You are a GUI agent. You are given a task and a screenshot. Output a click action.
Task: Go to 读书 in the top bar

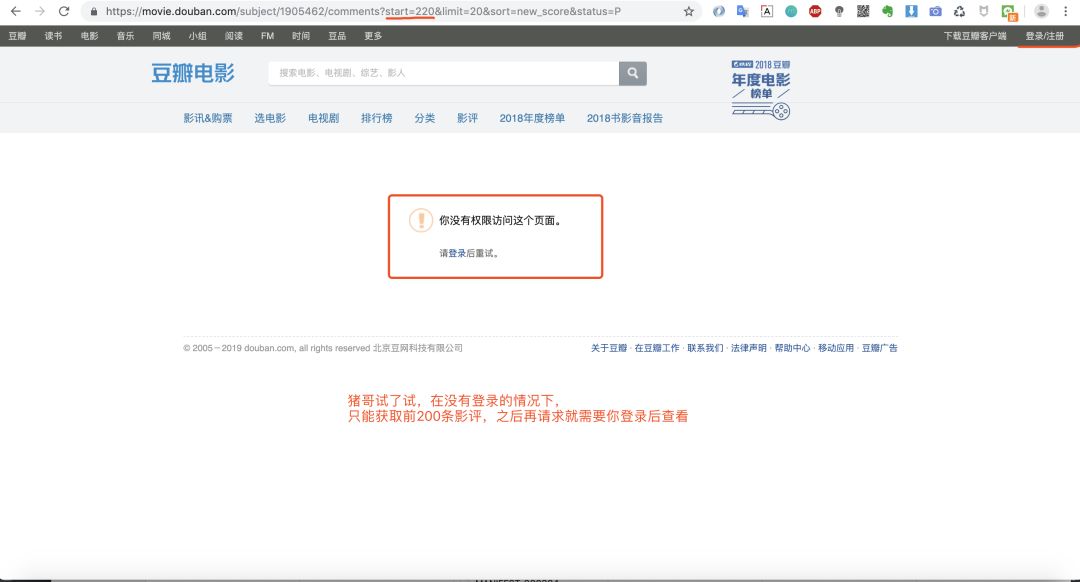coord(53,36)
